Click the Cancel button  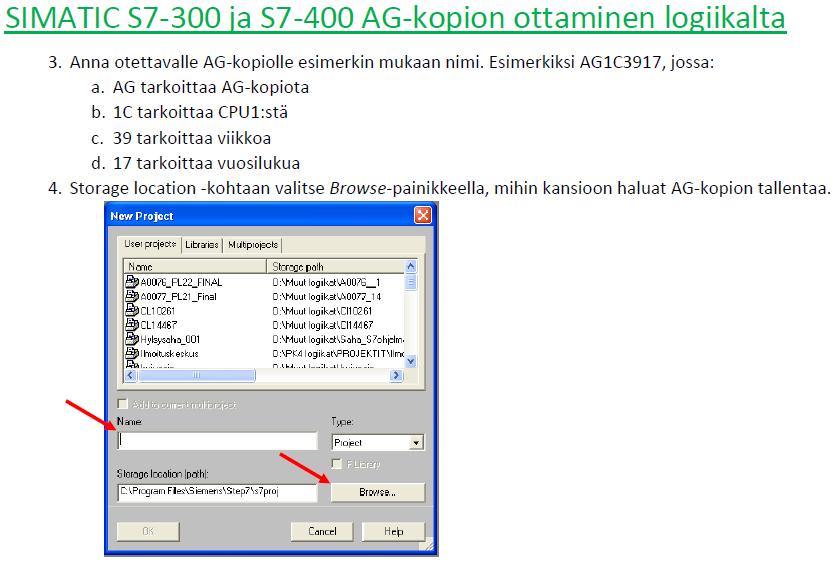click(322, 531)
